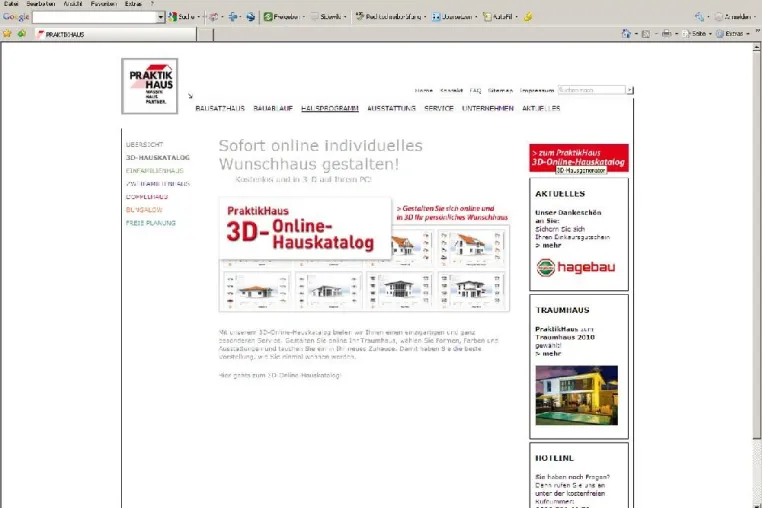
Task: Click the yellow highlighter icon in Google toolbar
Action: [528, 17]
